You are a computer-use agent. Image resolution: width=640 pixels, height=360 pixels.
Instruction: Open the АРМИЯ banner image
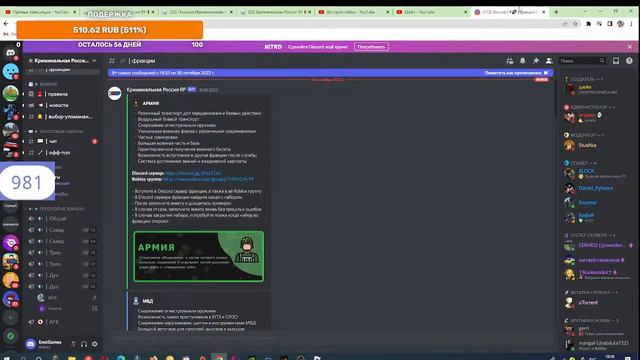[x=198, y=256]
